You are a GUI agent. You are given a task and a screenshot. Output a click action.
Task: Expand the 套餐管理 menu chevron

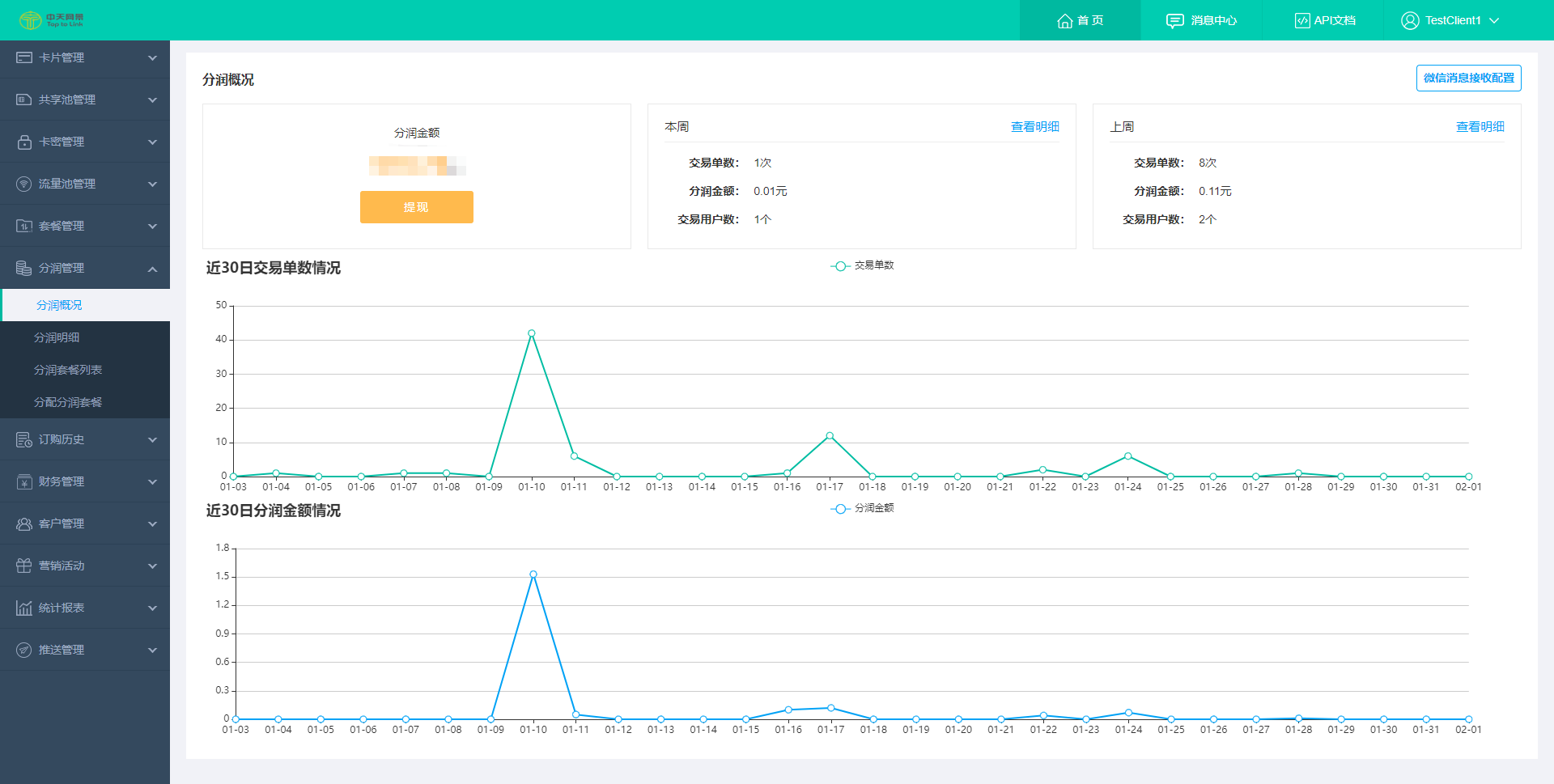coord(152,227)
